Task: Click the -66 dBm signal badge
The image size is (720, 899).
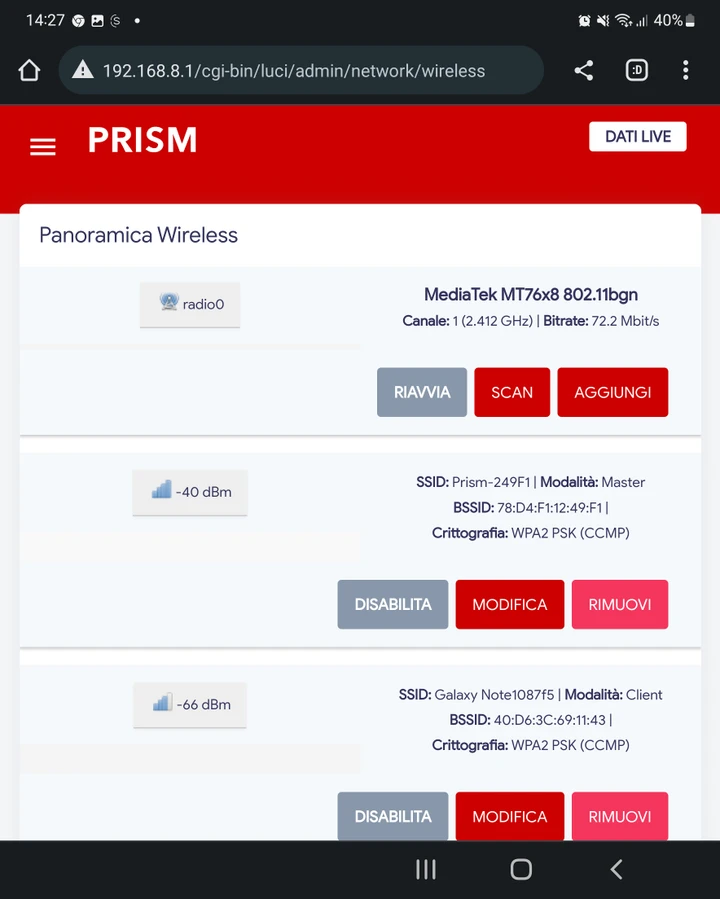Action: tap(190, 705)
